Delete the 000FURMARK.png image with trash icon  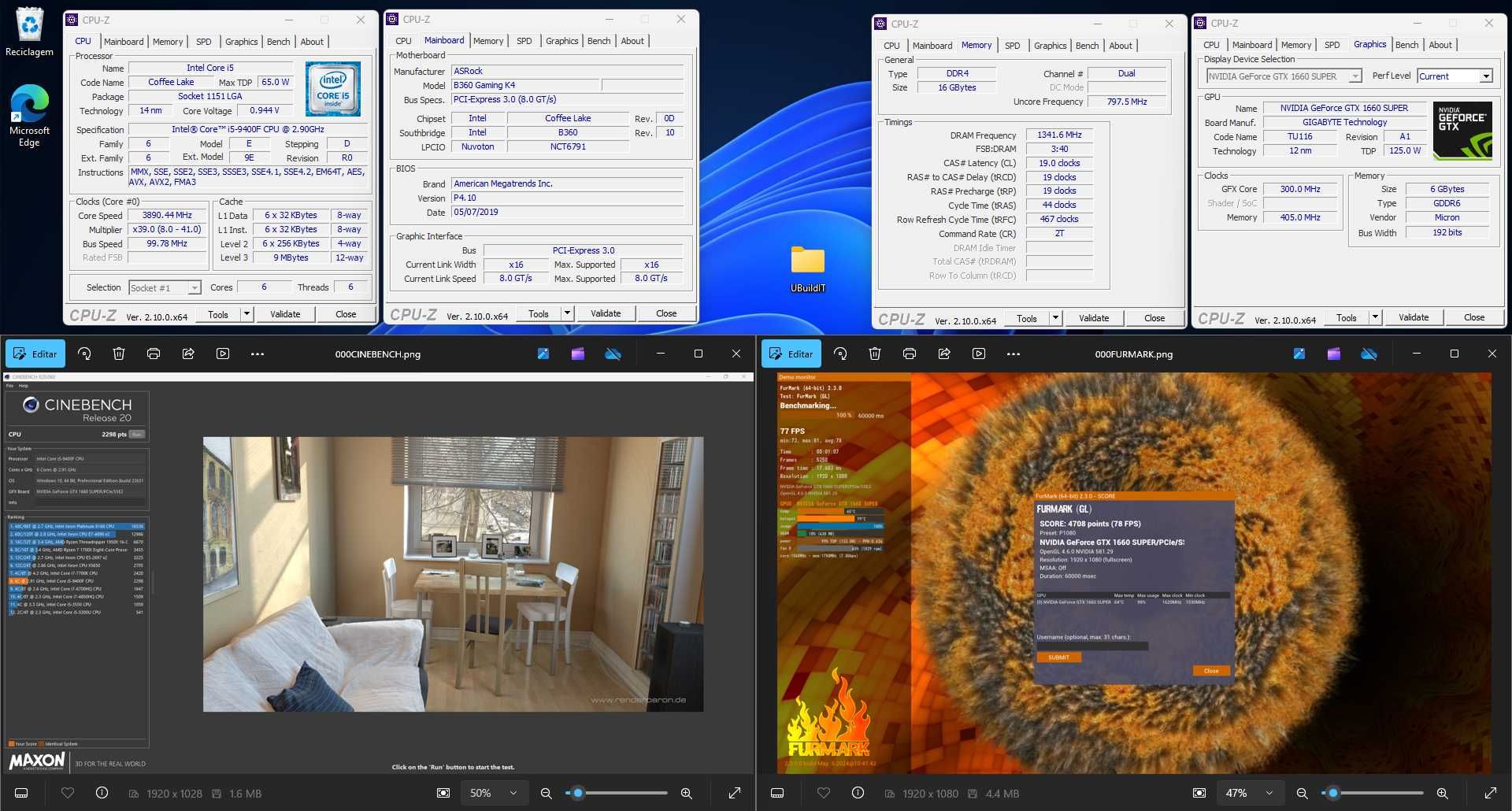tap(875, 354)
